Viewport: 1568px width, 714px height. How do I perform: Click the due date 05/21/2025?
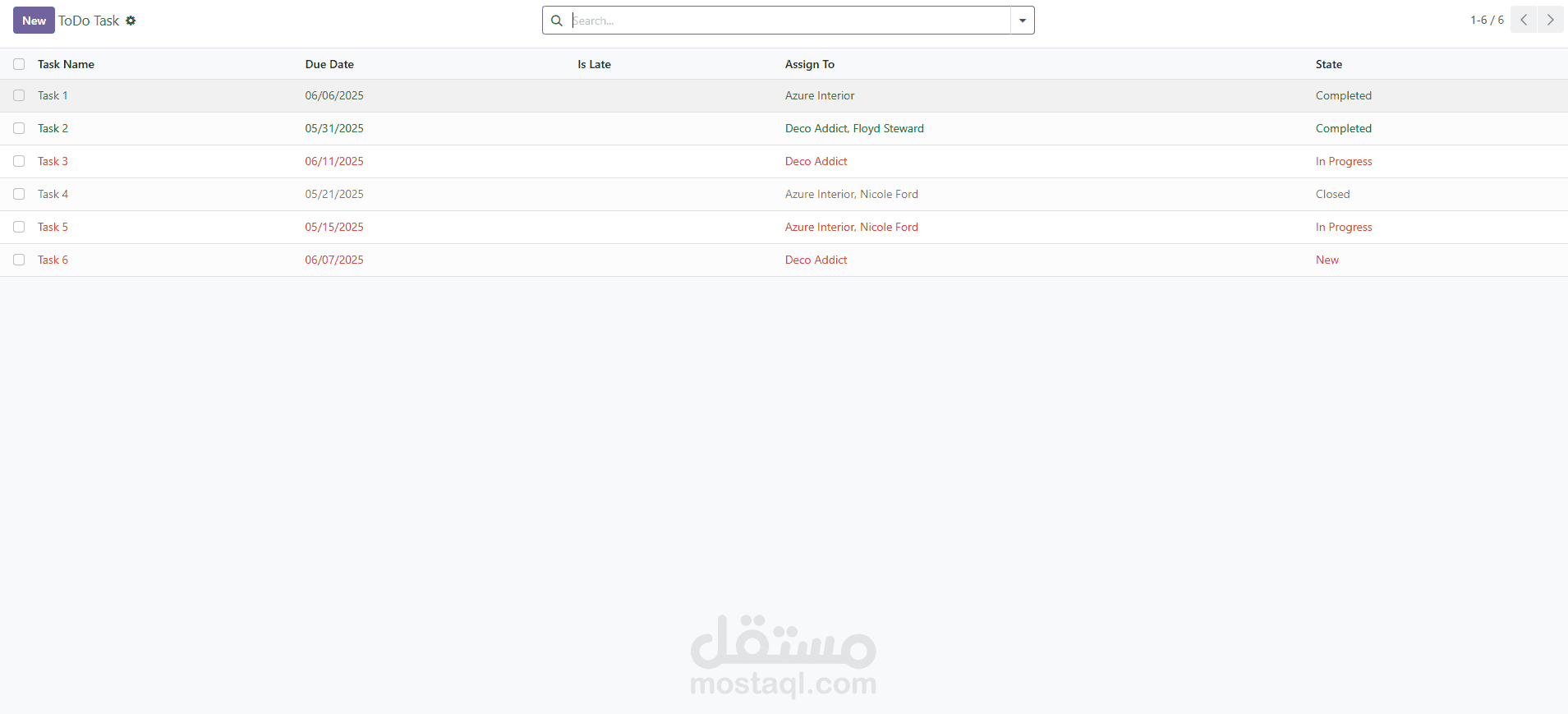[334, 194]
